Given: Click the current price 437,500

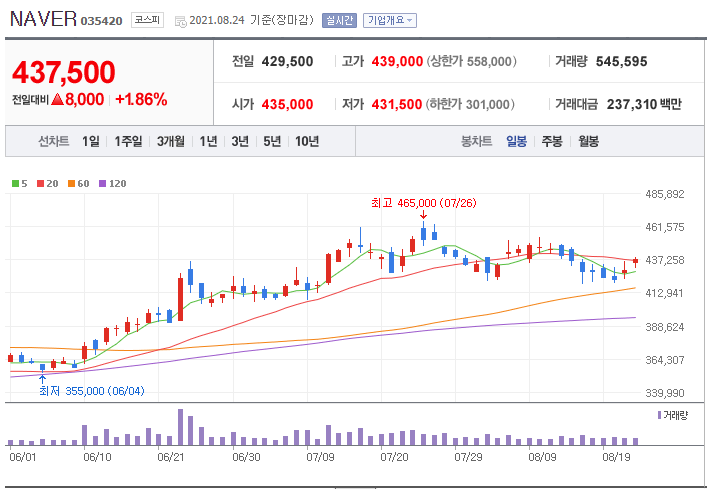Looking at the screenshot, I should [x=64, y=72].
